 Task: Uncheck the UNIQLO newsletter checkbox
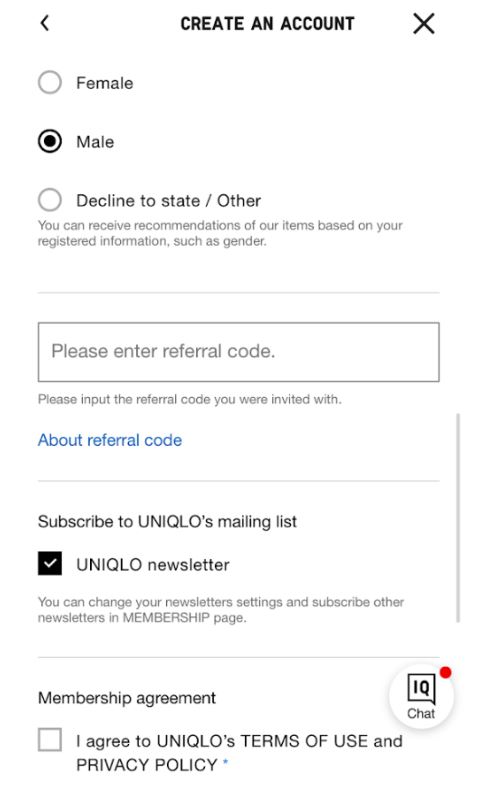click(50, 564)
